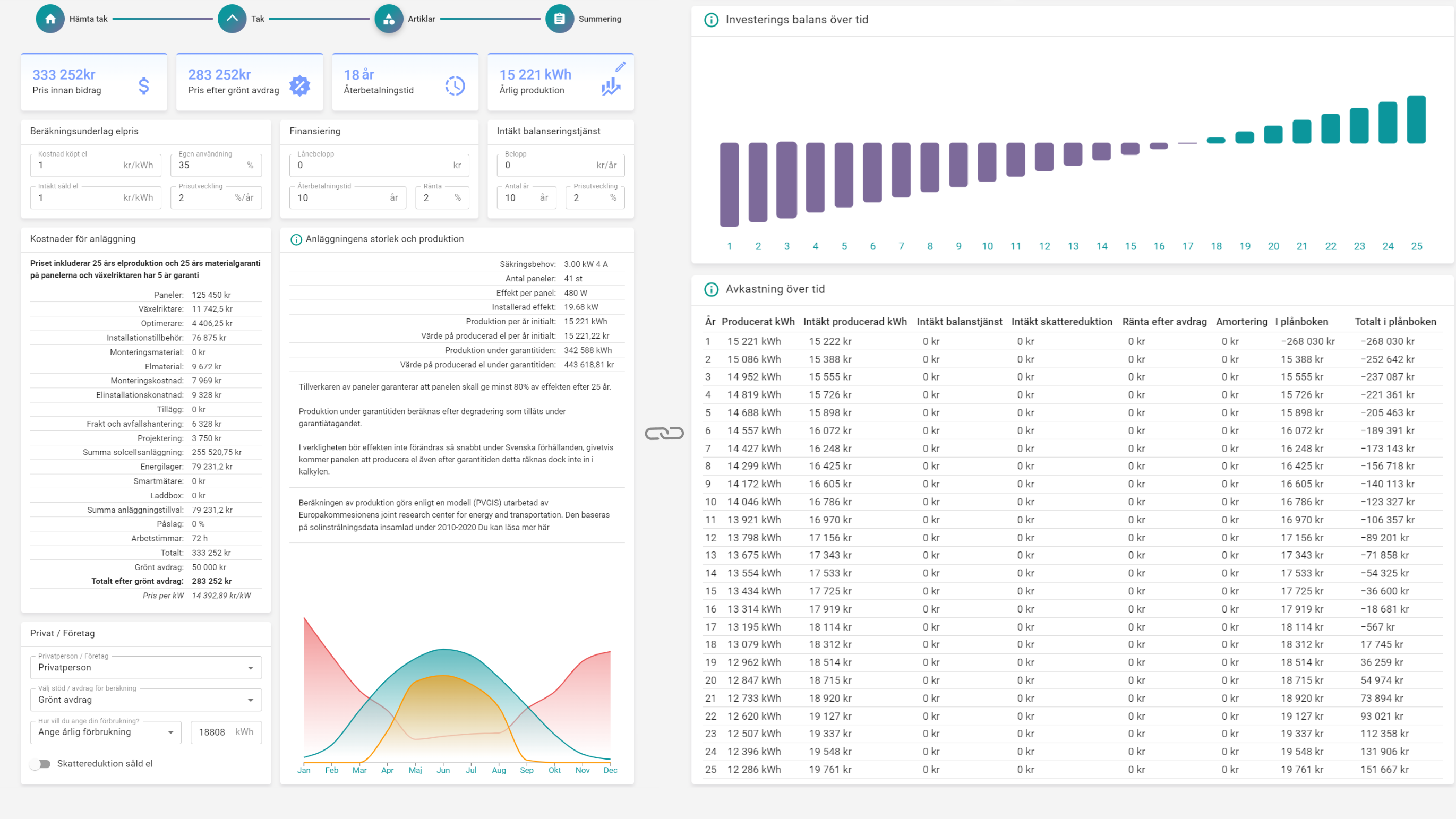This screenshot has width=1456, height=819.
Task: Click the Tak step label
Action: coord(258,19)
